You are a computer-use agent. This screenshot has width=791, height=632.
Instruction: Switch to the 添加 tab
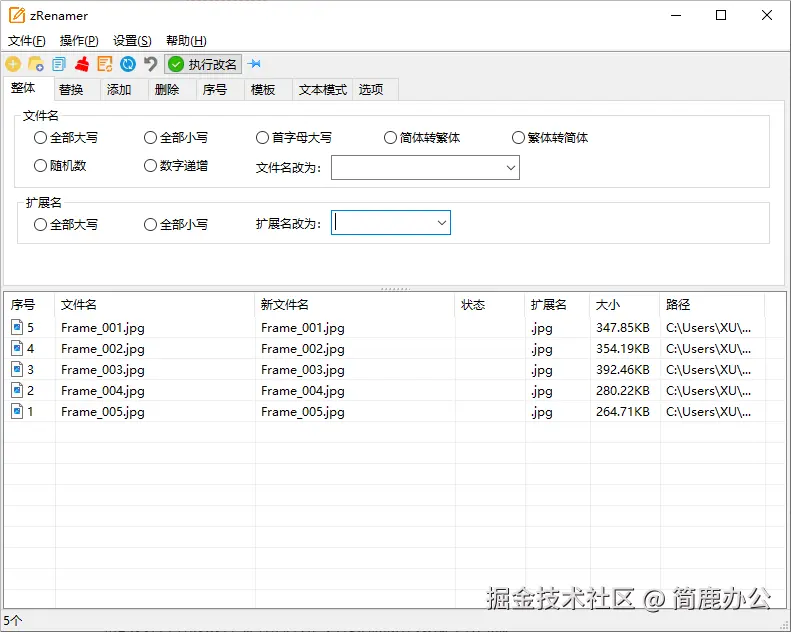[x=125, y=90]
